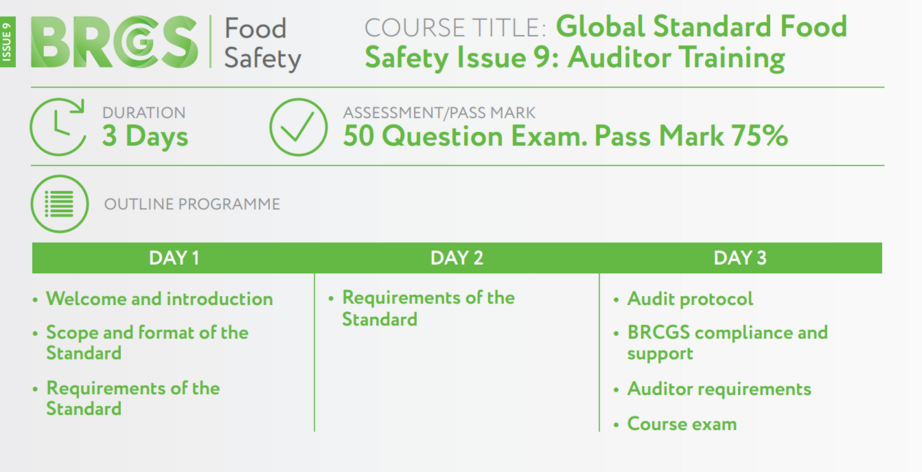This screenshot has height=472, width=922.
Task: Click the Audit protocol item
Action: point(690,299)
